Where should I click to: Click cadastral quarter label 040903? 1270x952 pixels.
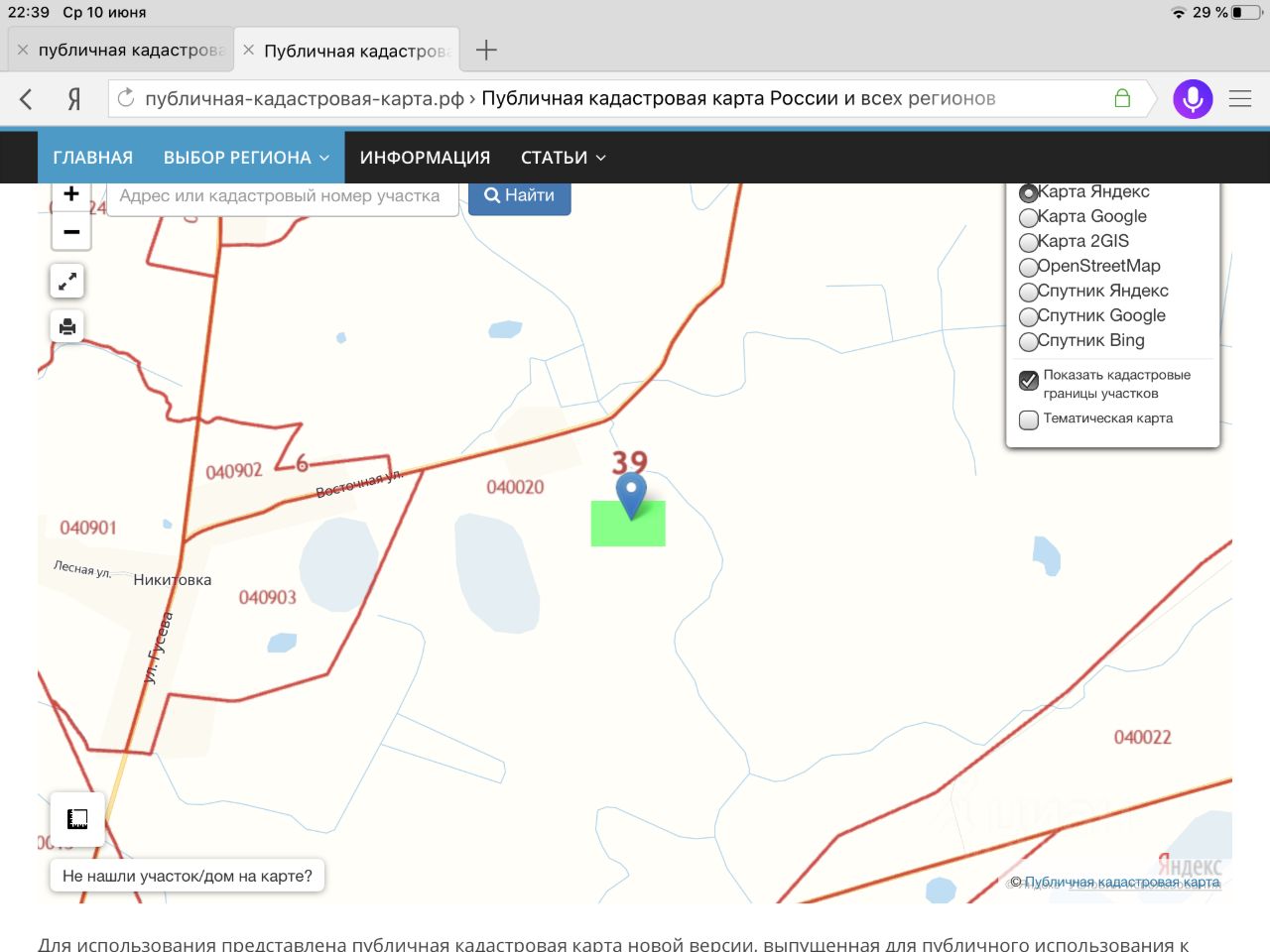pyautogui.click(x=268, y=597)
